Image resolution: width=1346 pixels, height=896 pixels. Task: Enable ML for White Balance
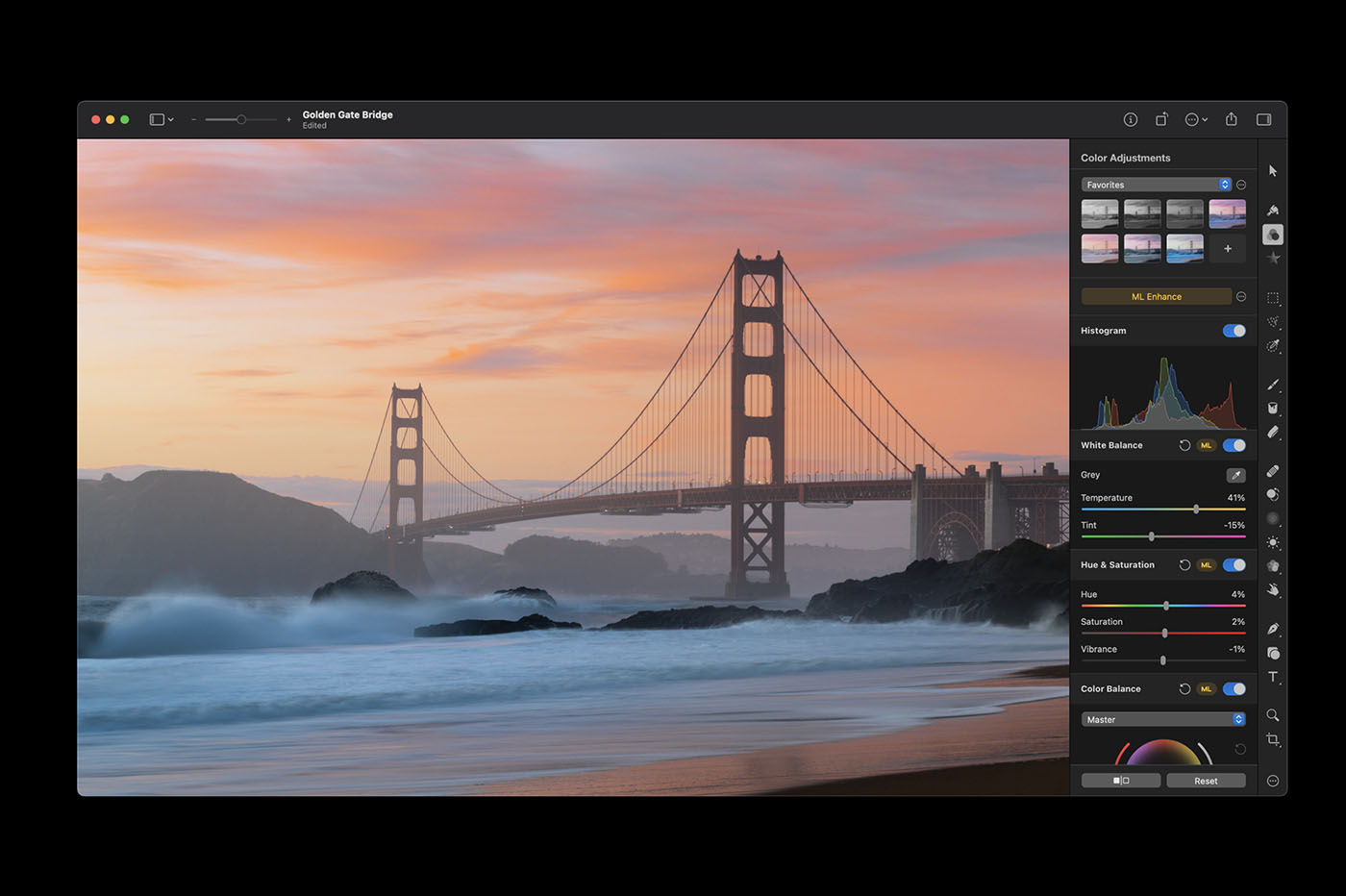(x=1207, y=445)
